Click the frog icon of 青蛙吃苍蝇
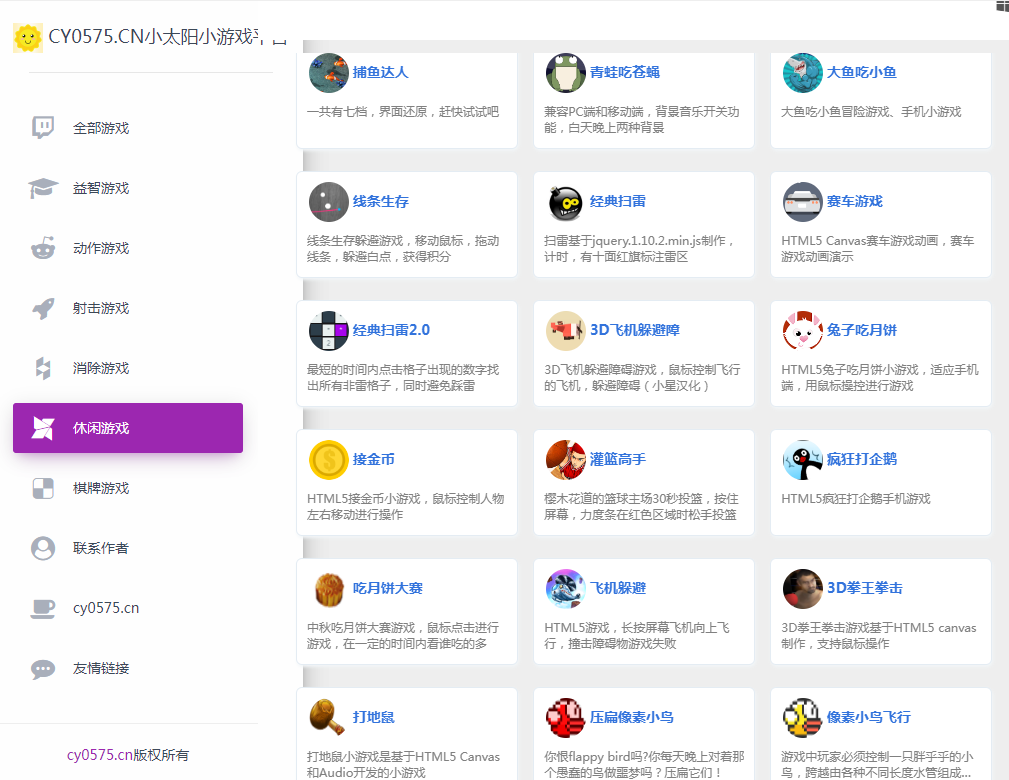 click(566, 73)
